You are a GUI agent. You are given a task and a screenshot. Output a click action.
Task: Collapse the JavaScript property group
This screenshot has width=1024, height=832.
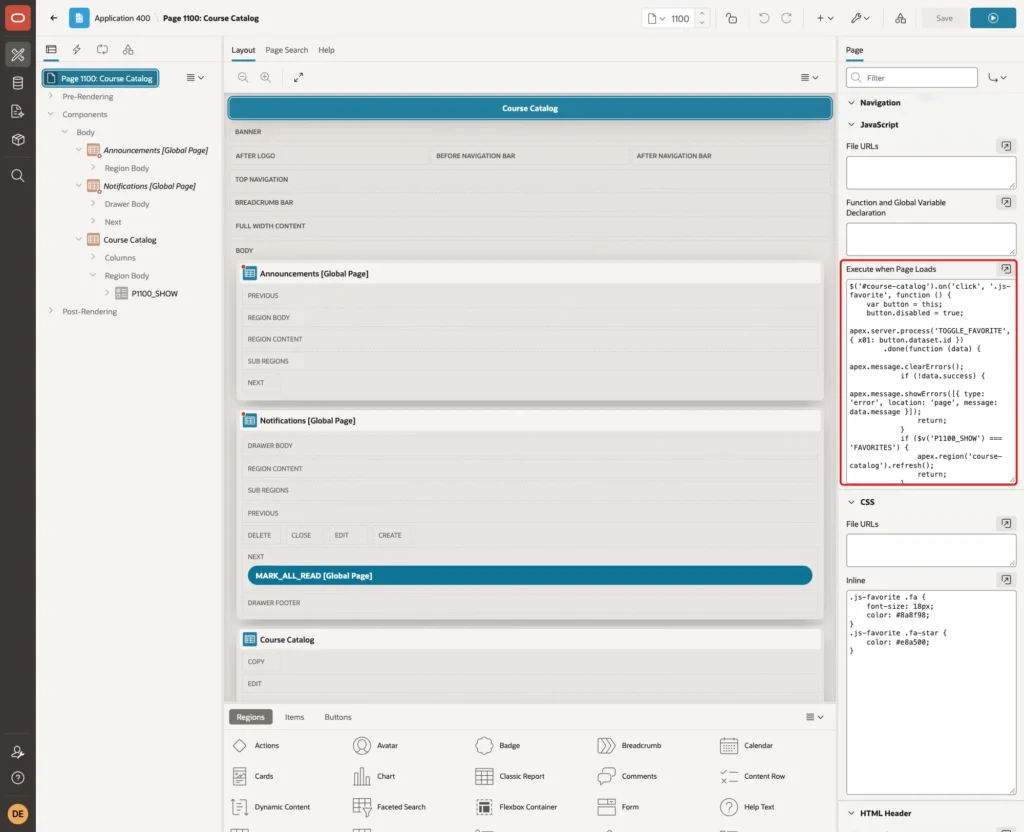851,124
